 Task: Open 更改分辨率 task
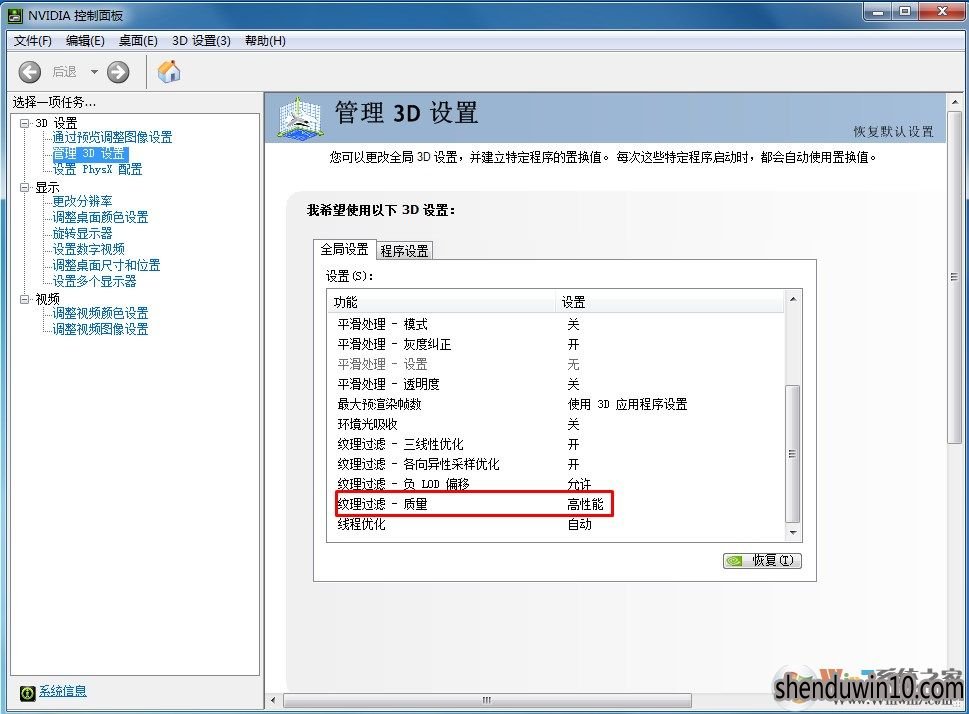coord(82,202)
